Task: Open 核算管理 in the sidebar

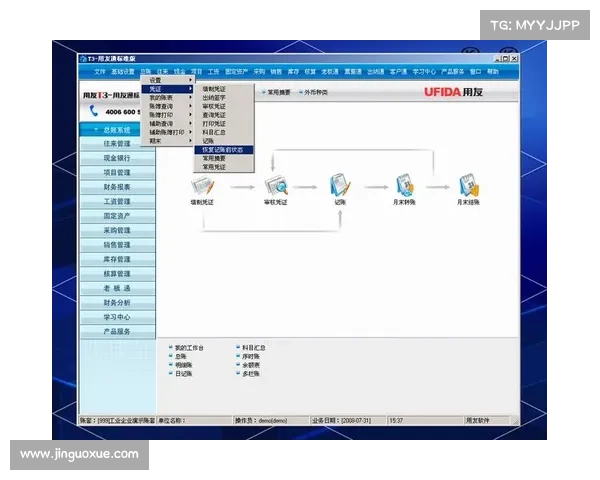Action: point(117,274)
